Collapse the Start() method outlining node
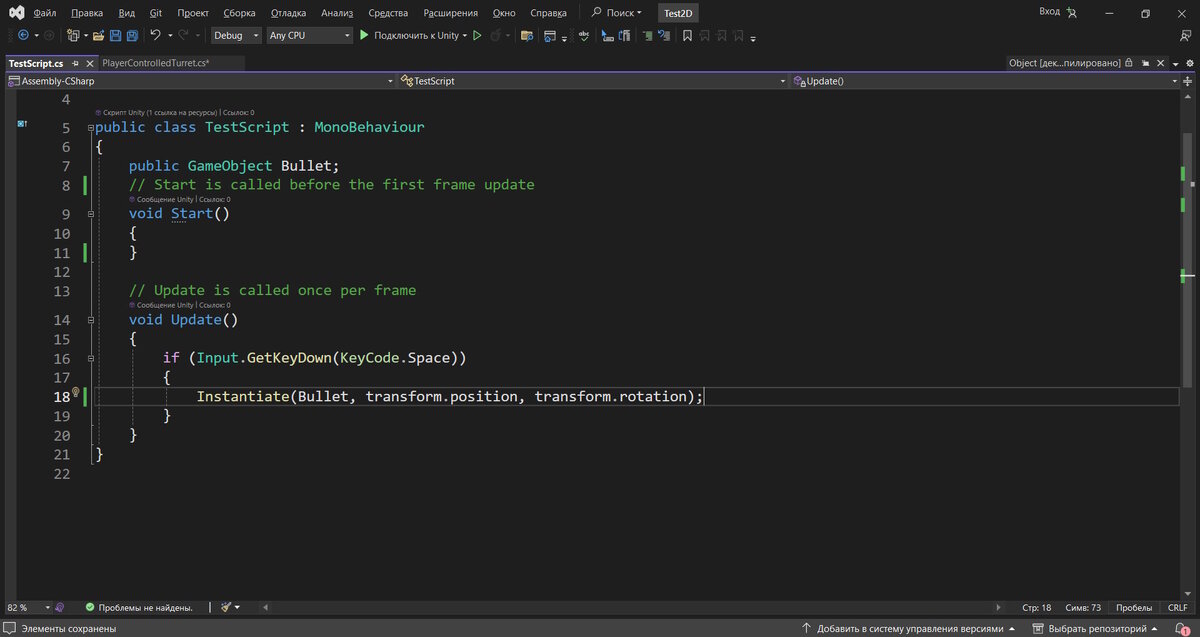This screenshot has height=637, width=1200. point(91,214)
